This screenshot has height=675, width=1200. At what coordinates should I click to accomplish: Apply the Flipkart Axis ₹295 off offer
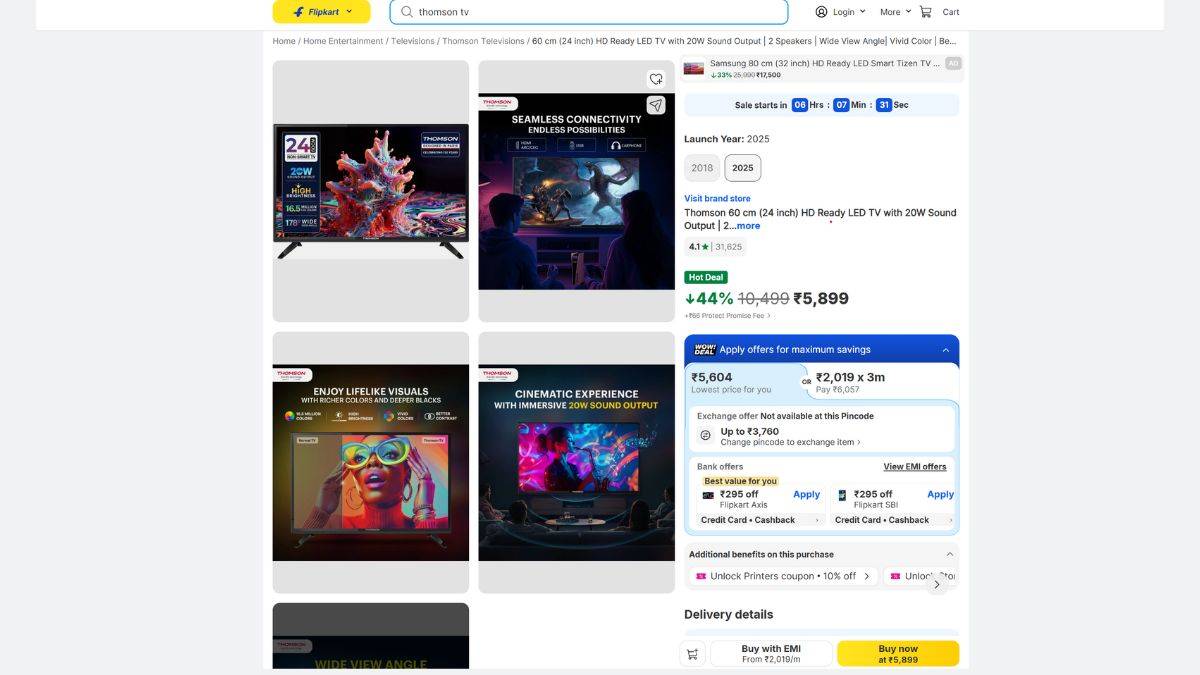[806, 494]
